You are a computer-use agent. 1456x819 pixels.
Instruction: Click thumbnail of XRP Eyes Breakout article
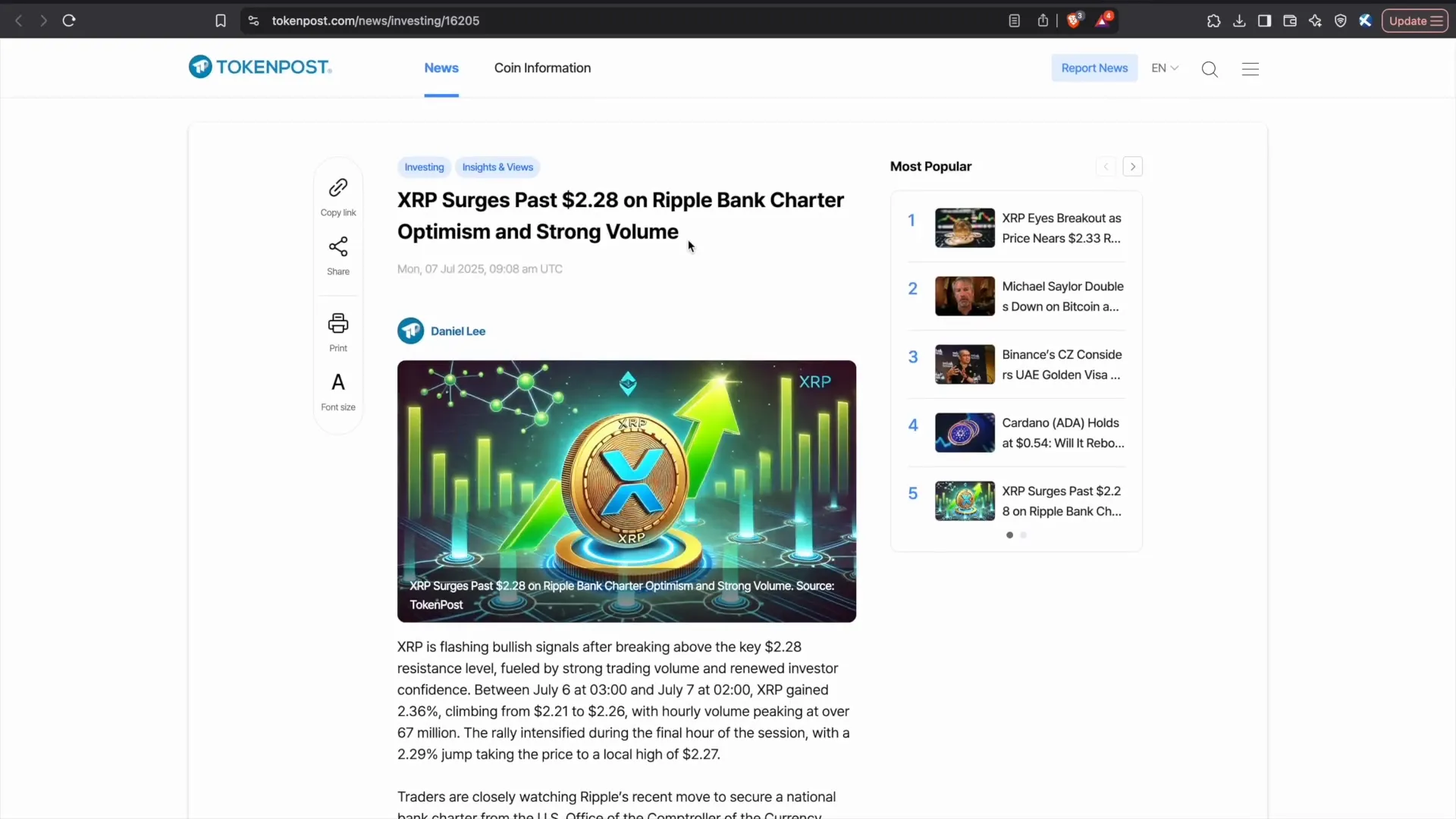(x=965, y=227)
